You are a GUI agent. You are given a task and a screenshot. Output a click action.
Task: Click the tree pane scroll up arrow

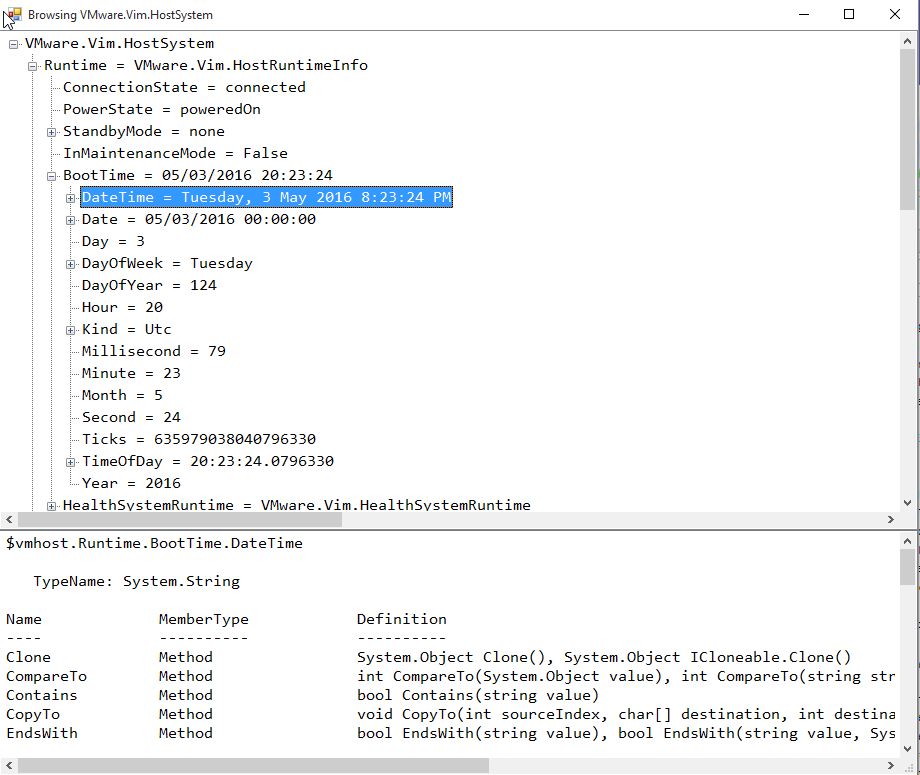[907, 42]
